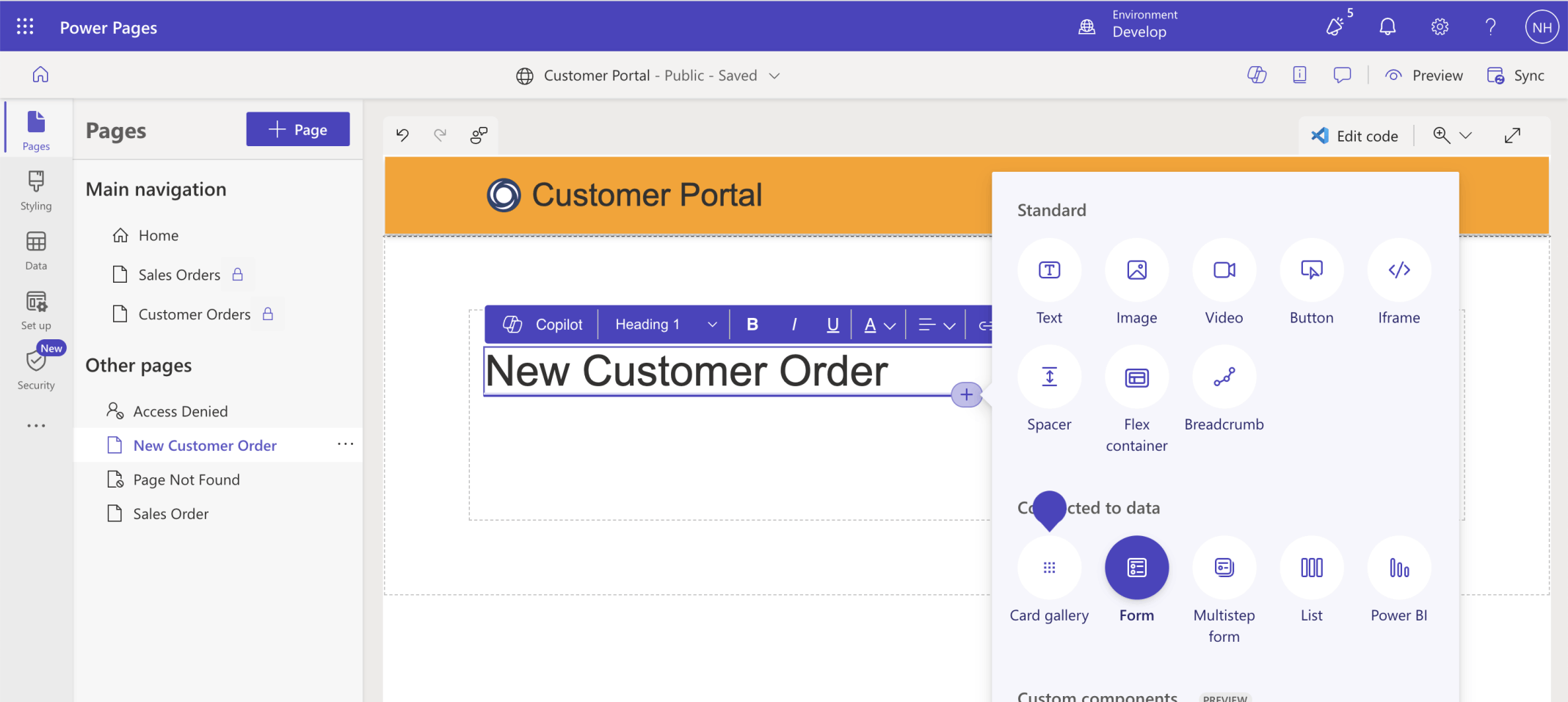Open the app launcher waffle icon
Screen dimensions: 1568x702
[x=25, y=27]
